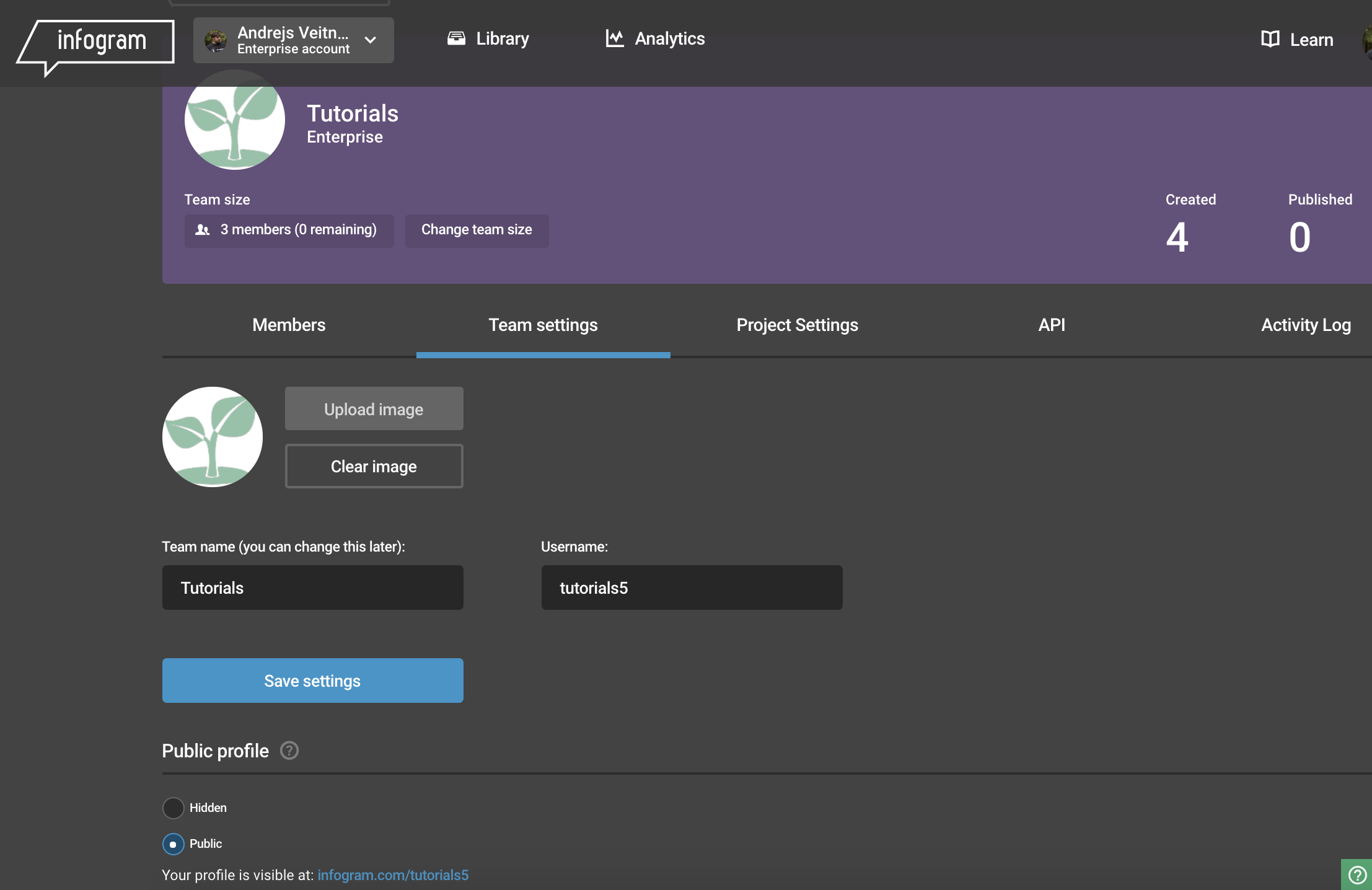
Task: Open the Project Settings tab
Action: point(798,325)
